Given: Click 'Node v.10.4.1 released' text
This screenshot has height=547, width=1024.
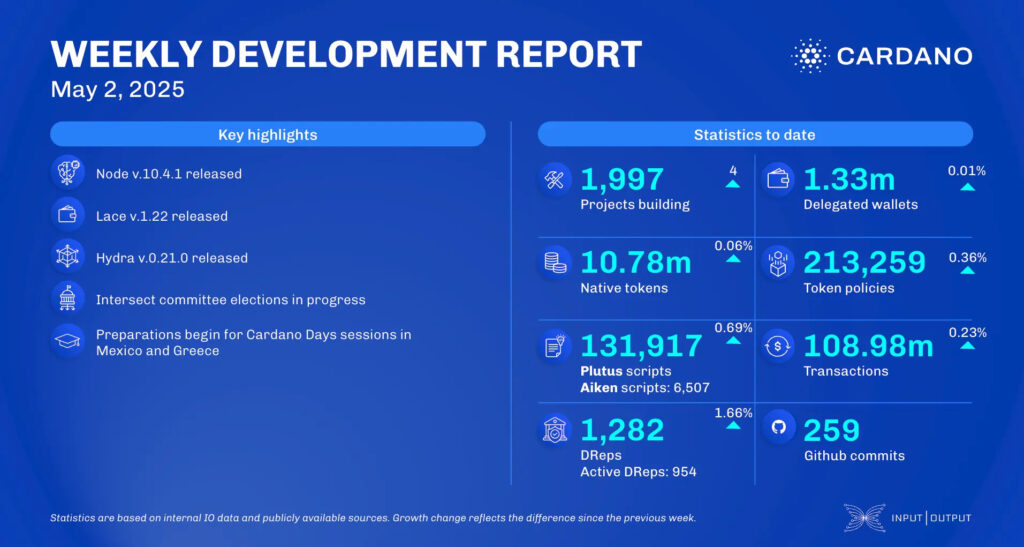Looking at the screenshot, I should [x=168, y=174].
